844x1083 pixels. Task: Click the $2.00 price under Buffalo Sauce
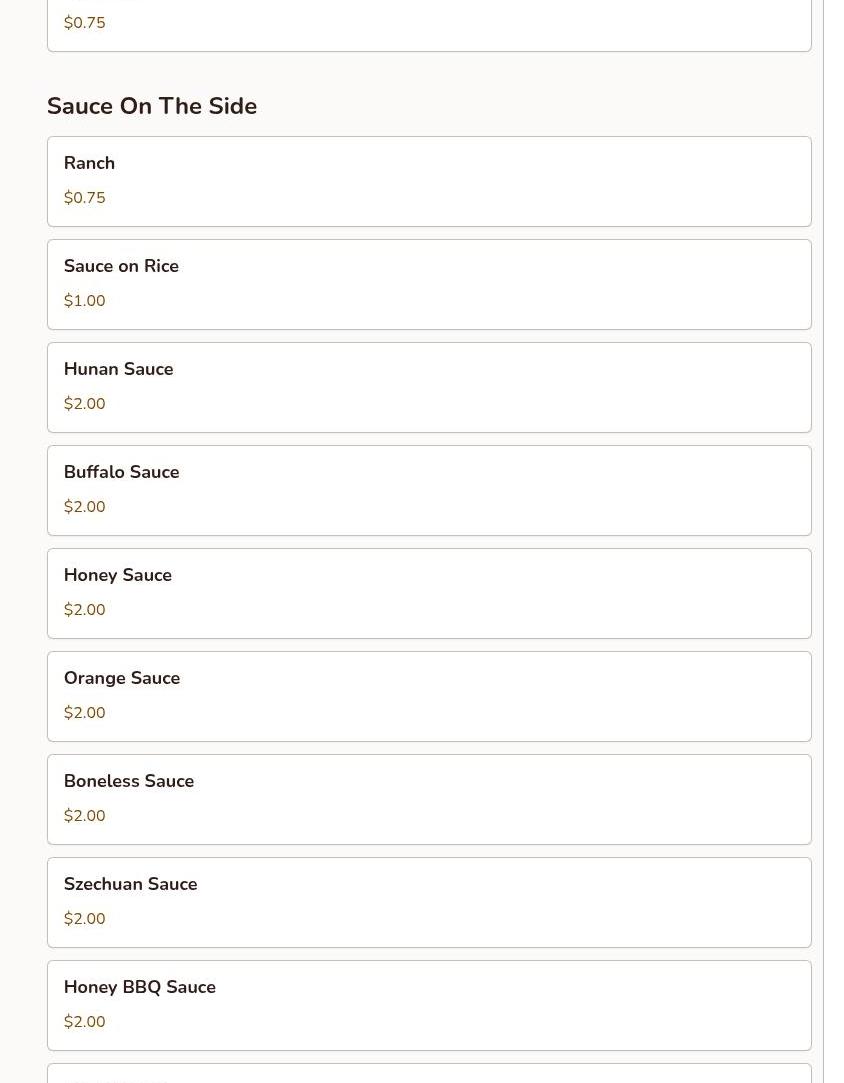(x=84, y=507)
